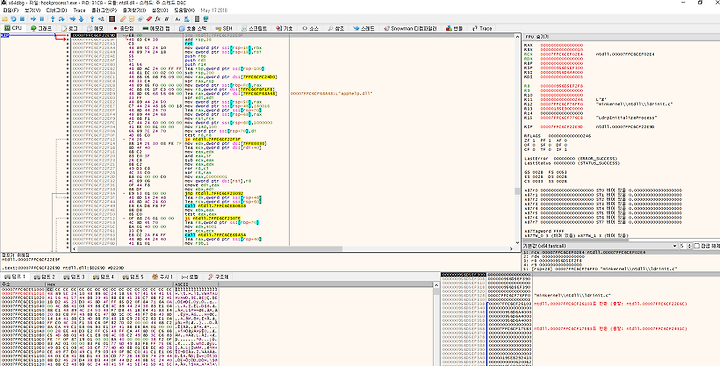The width and height of the screenshot is (720, 366).
Task: Switch to the 핸들 tab
Action: click(454, 28)
